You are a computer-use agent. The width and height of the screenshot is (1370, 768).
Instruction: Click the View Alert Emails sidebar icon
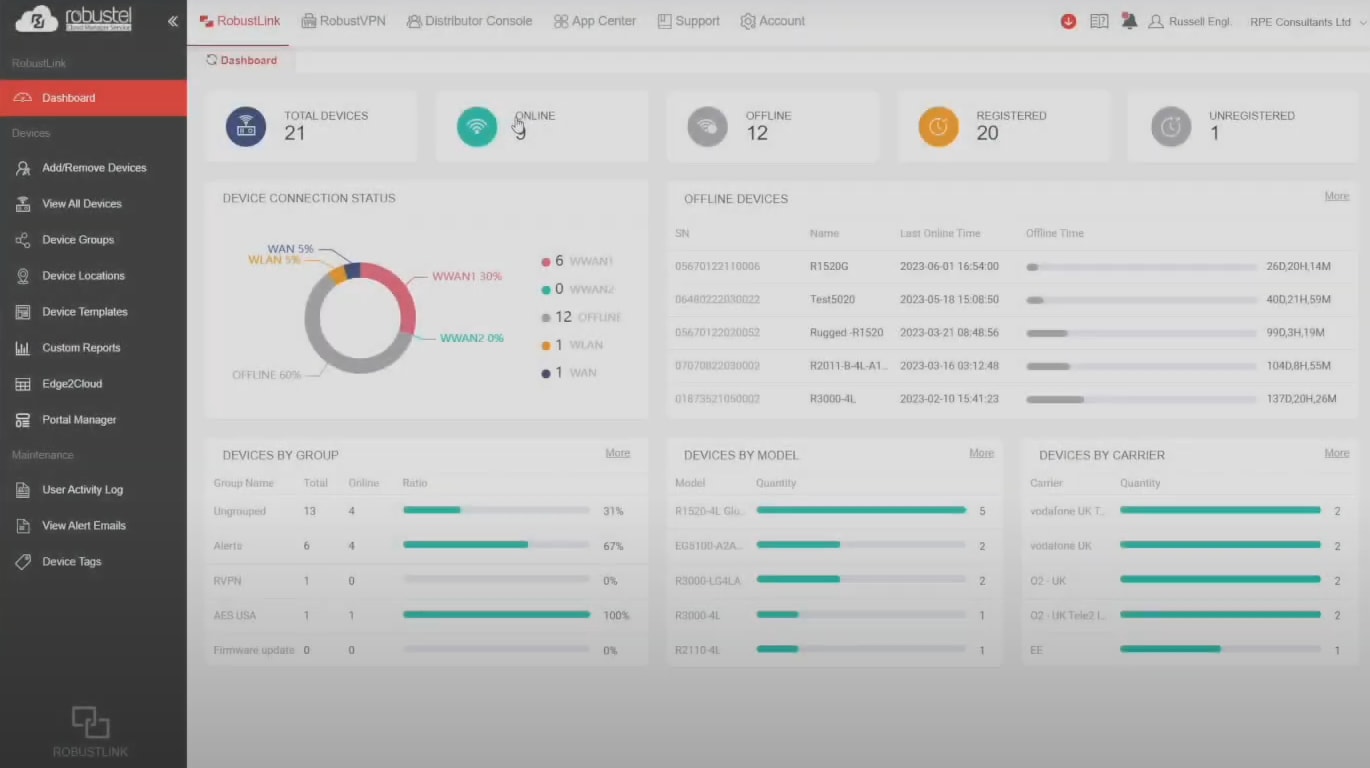(x=23, y=526)
